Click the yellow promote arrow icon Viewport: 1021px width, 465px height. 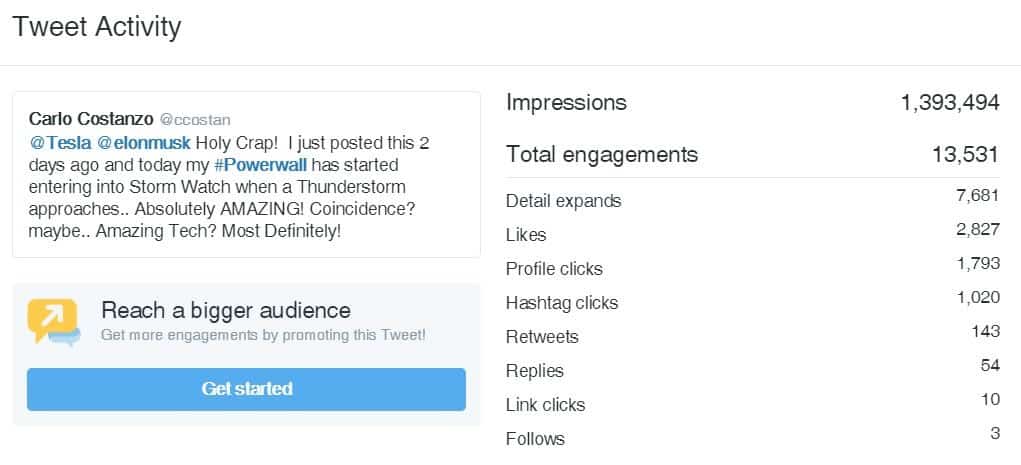53,321
